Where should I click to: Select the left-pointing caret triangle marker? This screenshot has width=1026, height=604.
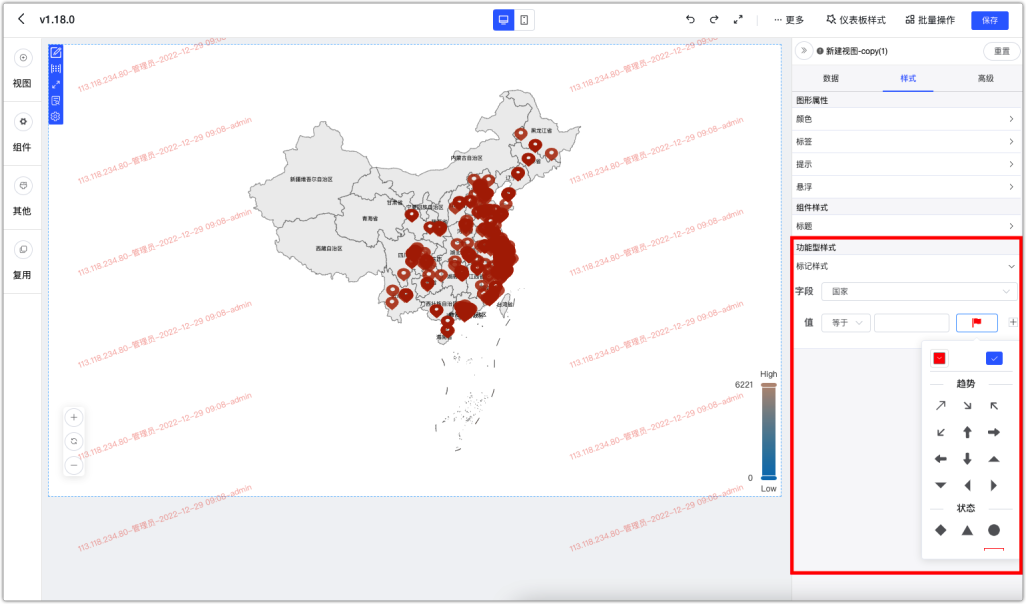967,485
